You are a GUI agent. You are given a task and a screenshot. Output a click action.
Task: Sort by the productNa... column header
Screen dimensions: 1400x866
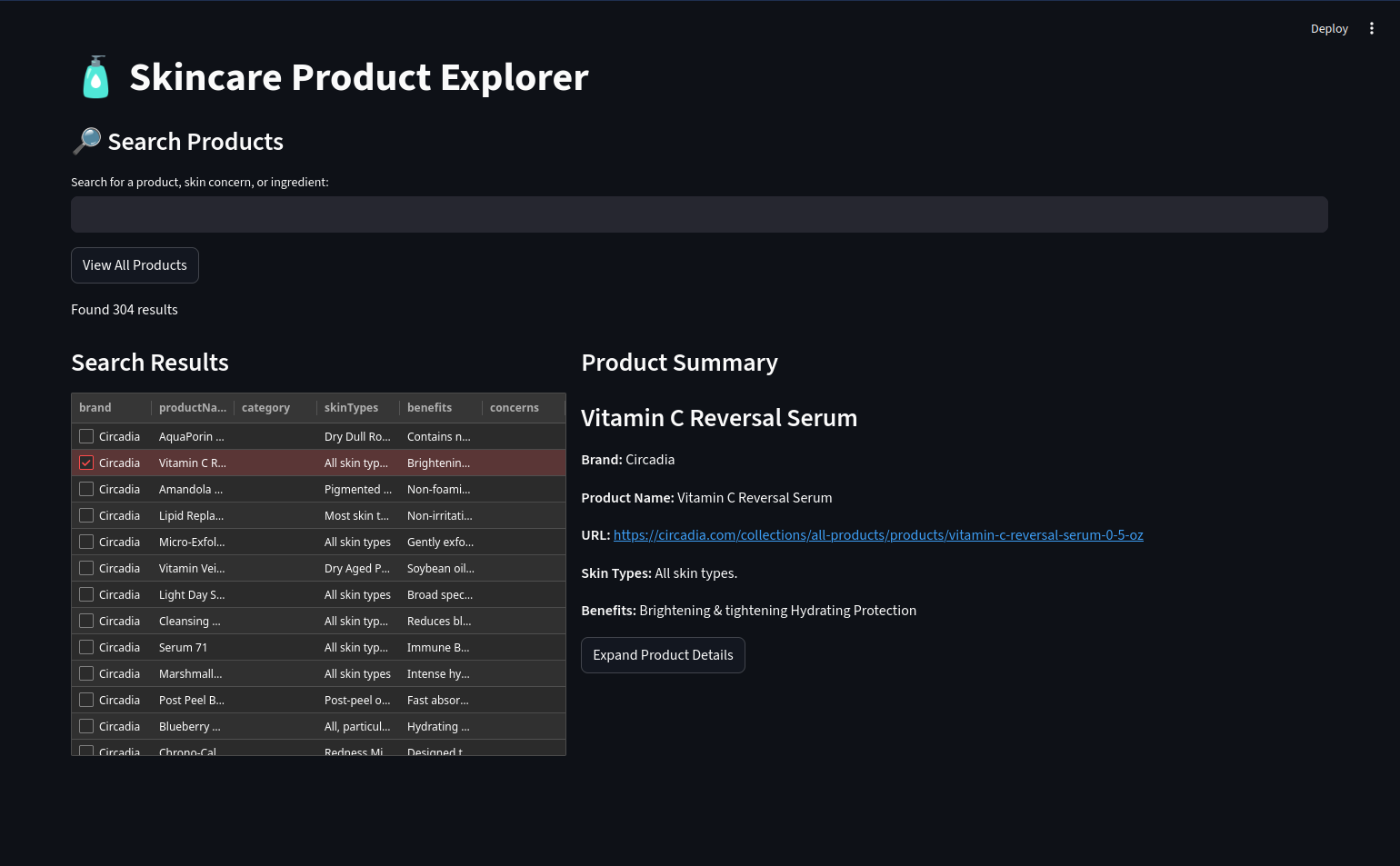tap(193, 408)
